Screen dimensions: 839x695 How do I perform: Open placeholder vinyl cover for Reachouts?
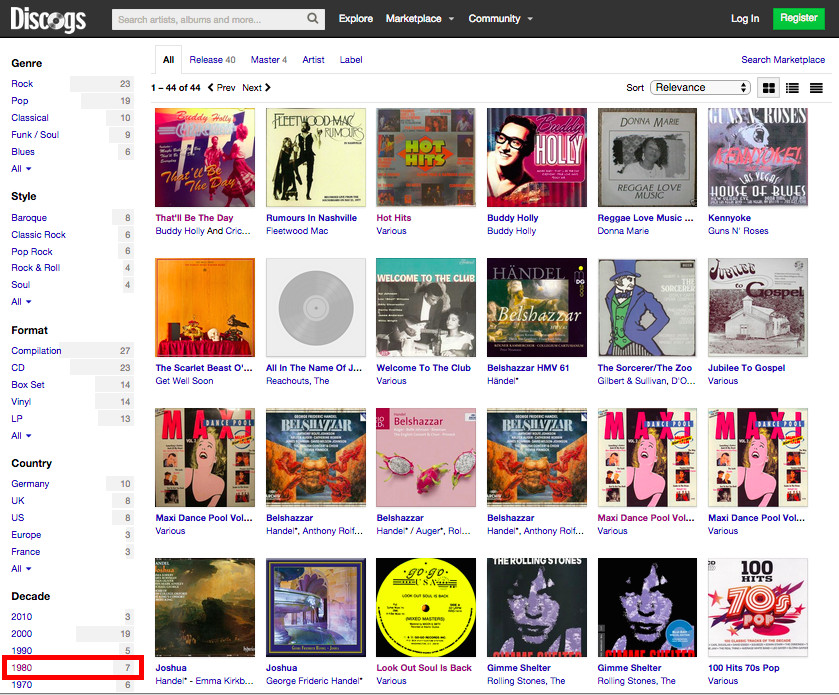click(x=316, y=308)
